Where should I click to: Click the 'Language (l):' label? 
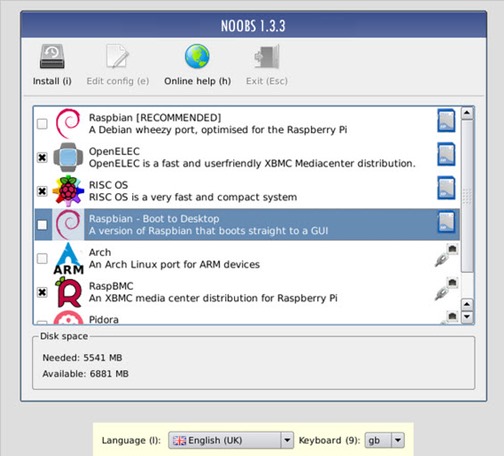[131, 441]
